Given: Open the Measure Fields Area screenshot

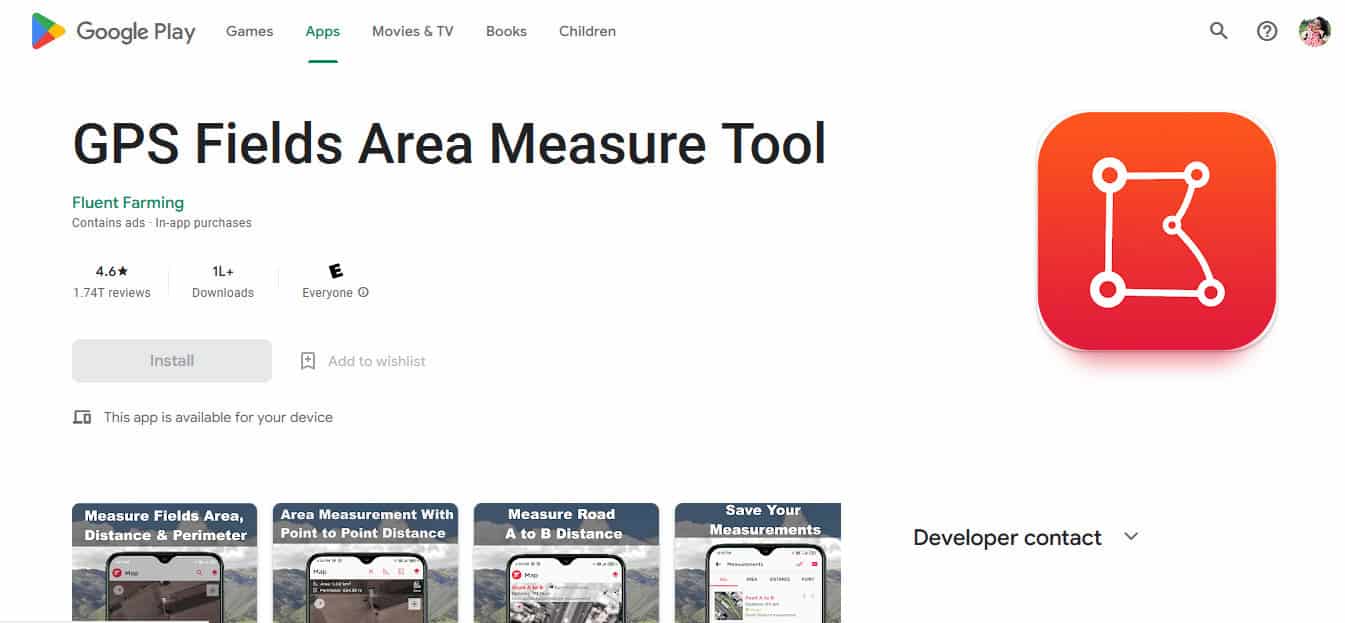Looking at the screenshot, I should [164, 563].
